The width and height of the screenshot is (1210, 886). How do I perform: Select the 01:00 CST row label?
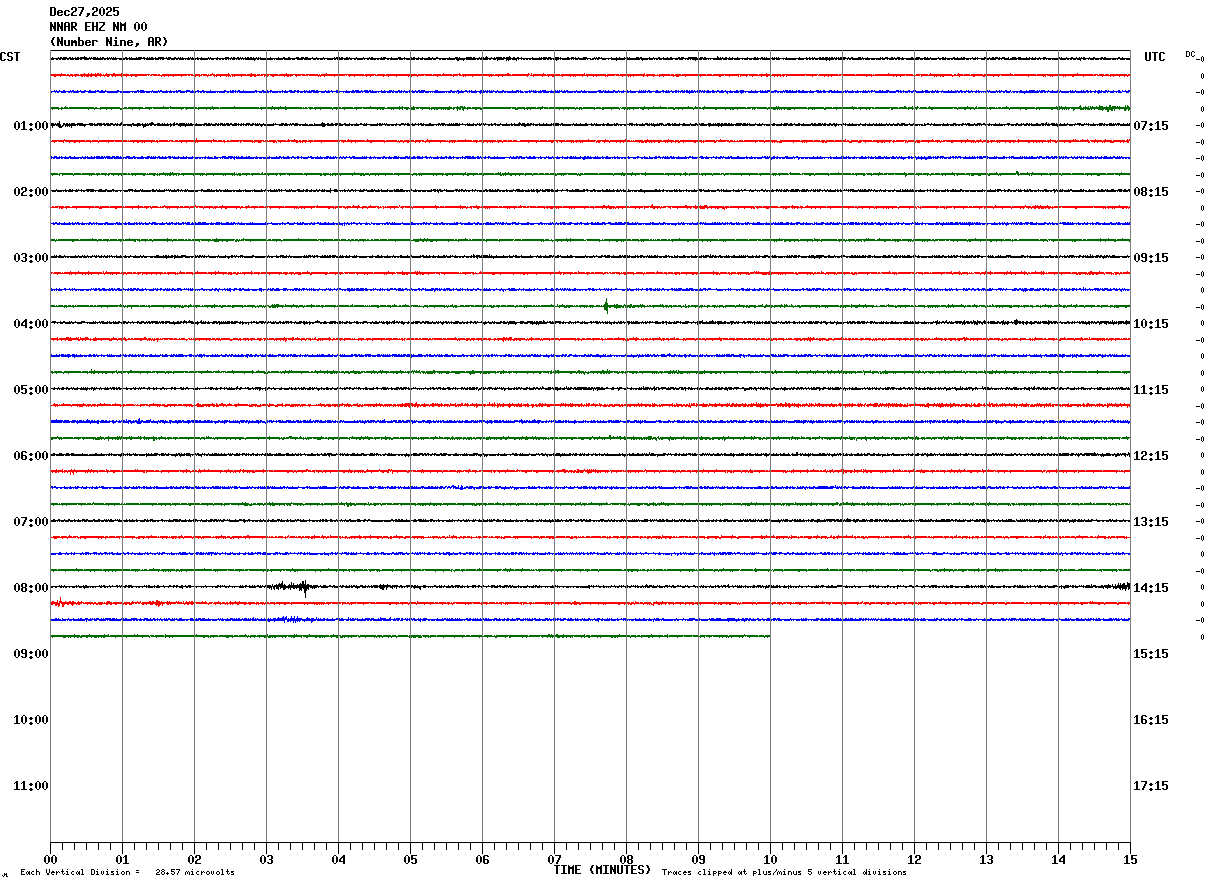[x=31, y=126]
